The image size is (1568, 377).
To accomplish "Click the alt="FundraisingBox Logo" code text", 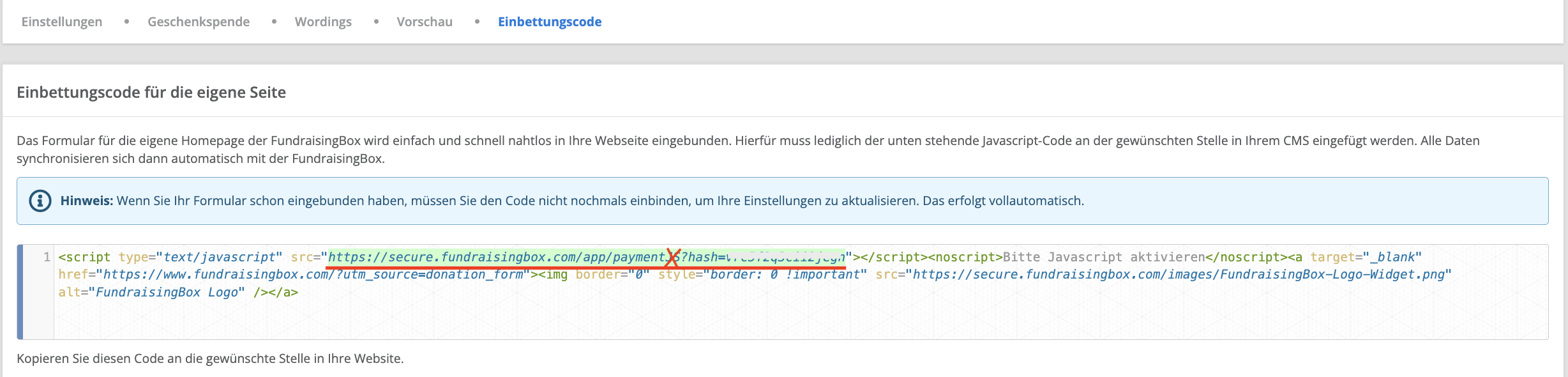I will pos(152,292).
